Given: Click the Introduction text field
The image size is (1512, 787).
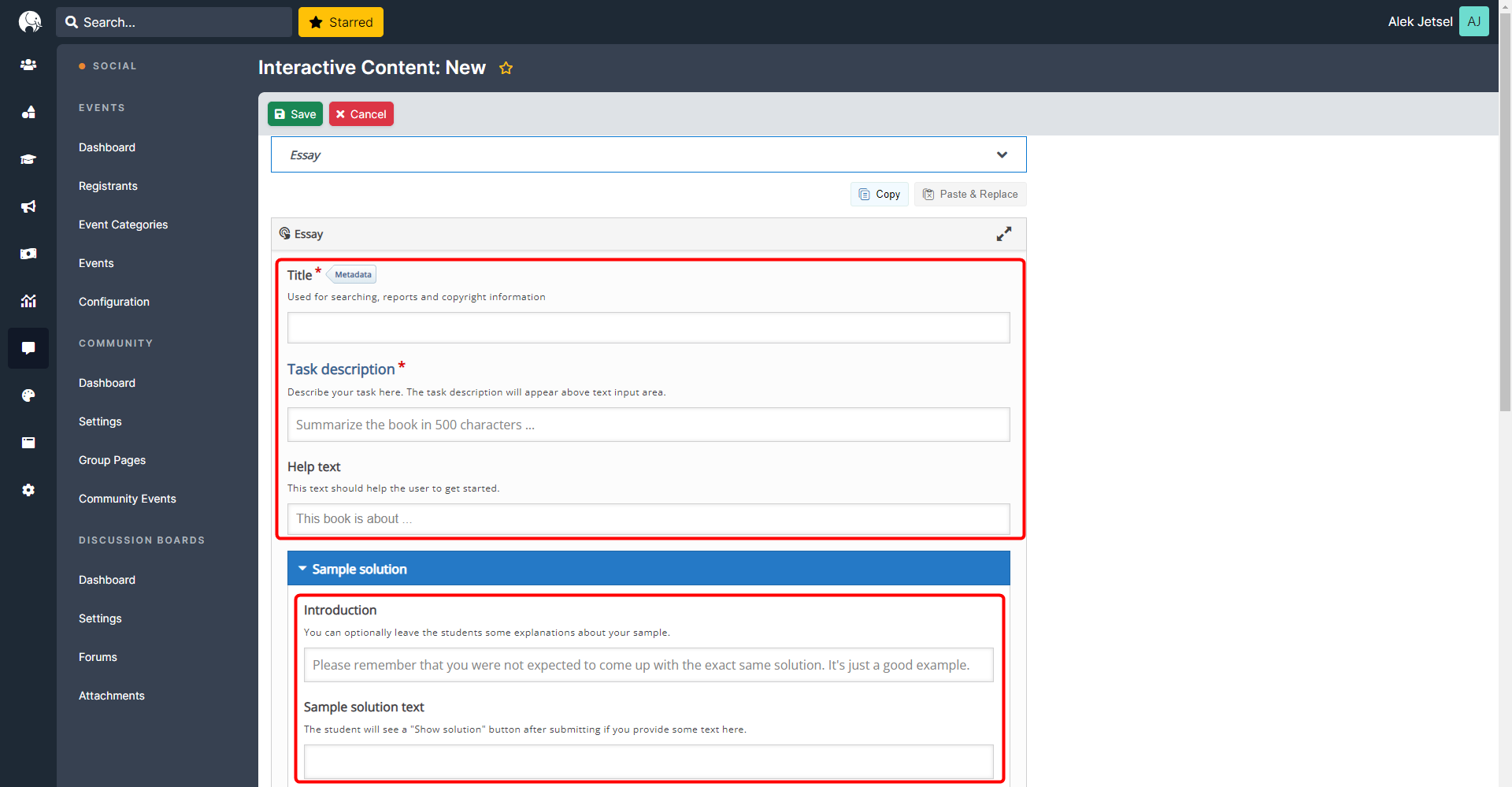Looking at the screenshot, I should coord(649,665).
